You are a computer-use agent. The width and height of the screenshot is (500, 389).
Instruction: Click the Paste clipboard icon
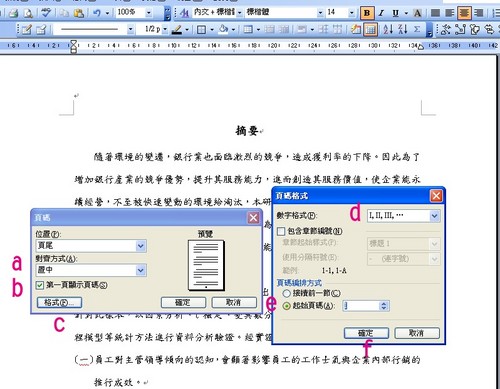click(79, 13)
